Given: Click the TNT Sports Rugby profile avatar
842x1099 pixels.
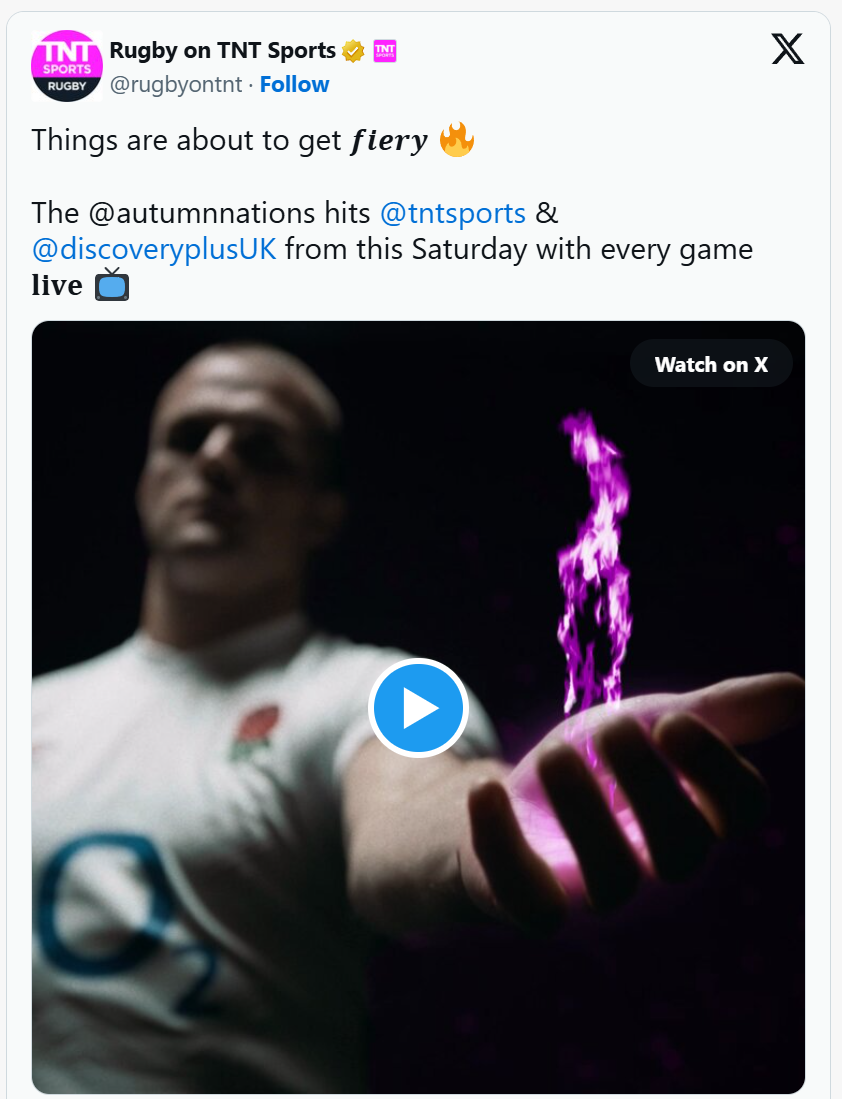Looking at the screenshot, I should (x=66, y=66).
